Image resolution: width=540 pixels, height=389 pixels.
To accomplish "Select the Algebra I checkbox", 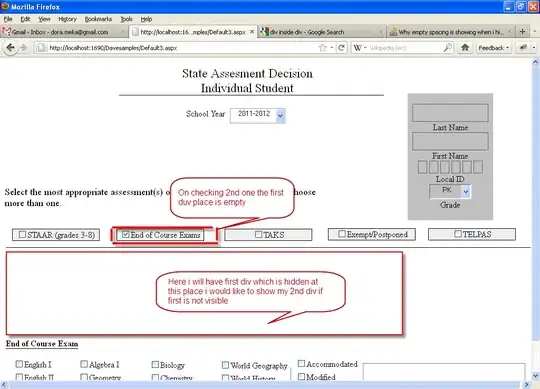I will 84,364.
